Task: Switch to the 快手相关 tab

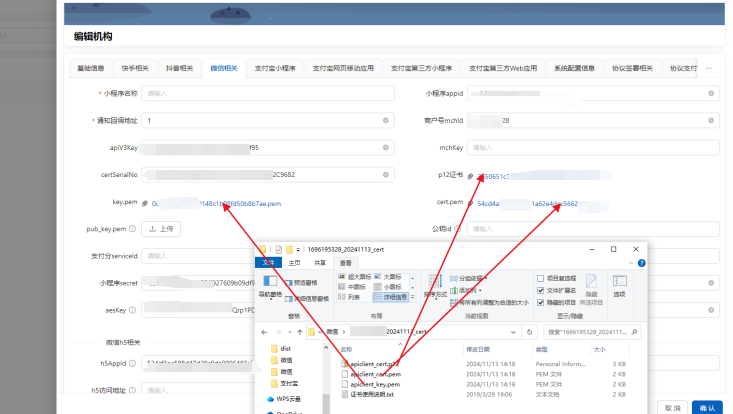Action: coord(135,68)
